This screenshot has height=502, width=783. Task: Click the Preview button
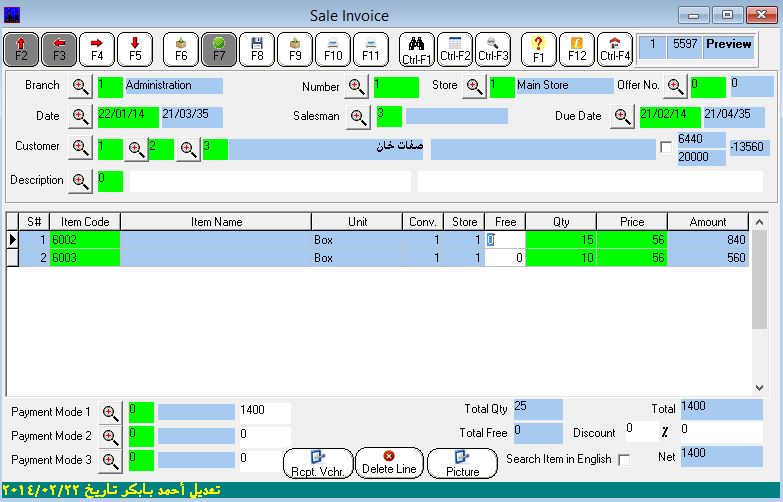point(728,45)
